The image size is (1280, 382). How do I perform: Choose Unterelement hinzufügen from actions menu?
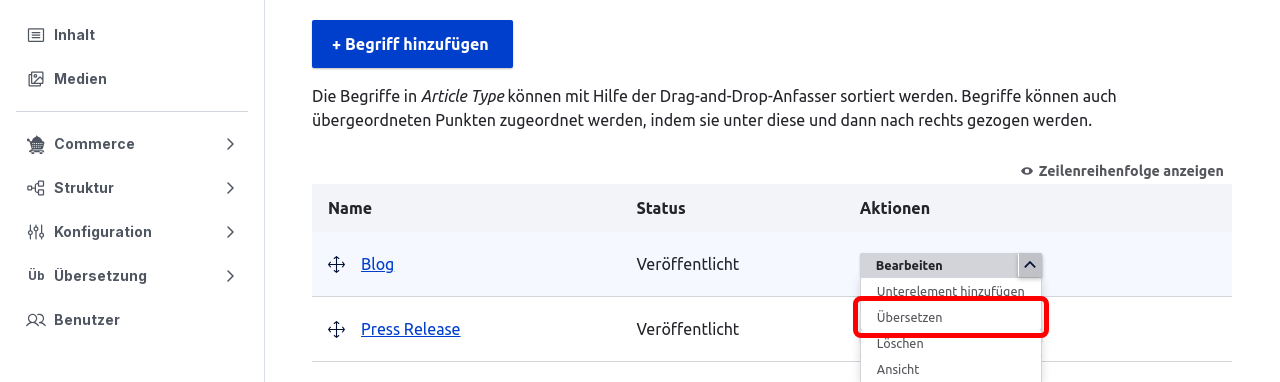point(951,291)
